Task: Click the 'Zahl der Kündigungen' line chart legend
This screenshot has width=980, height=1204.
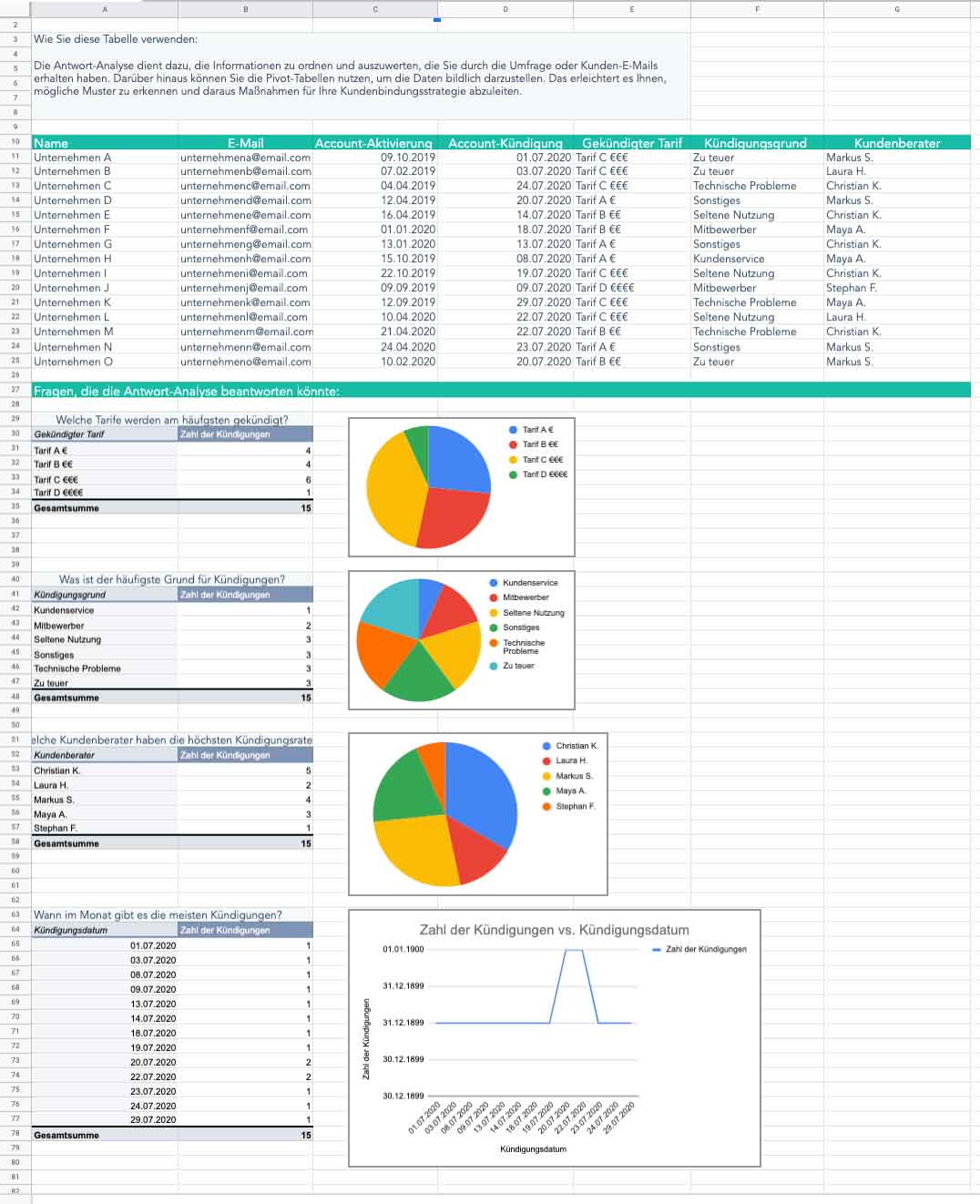Action: pos(699,949)
